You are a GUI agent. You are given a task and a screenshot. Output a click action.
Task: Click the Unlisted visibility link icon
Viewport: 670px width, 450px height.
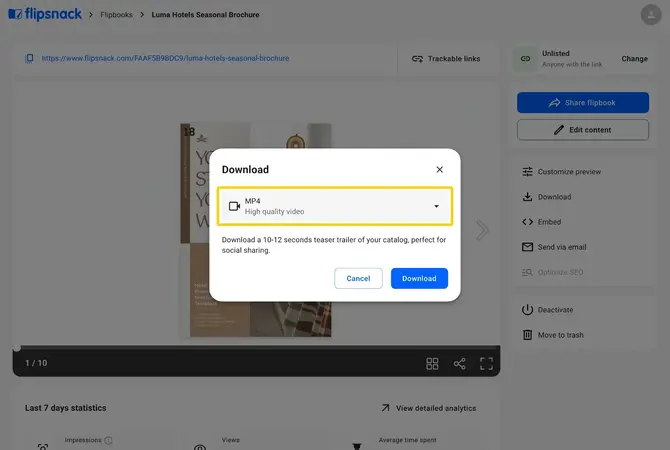click(525, 59)
